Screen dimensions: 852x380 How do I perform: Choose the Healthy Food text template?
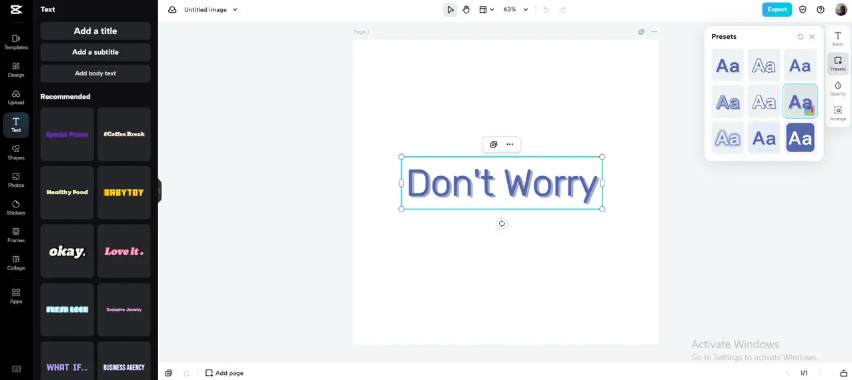tap(67, 192)
